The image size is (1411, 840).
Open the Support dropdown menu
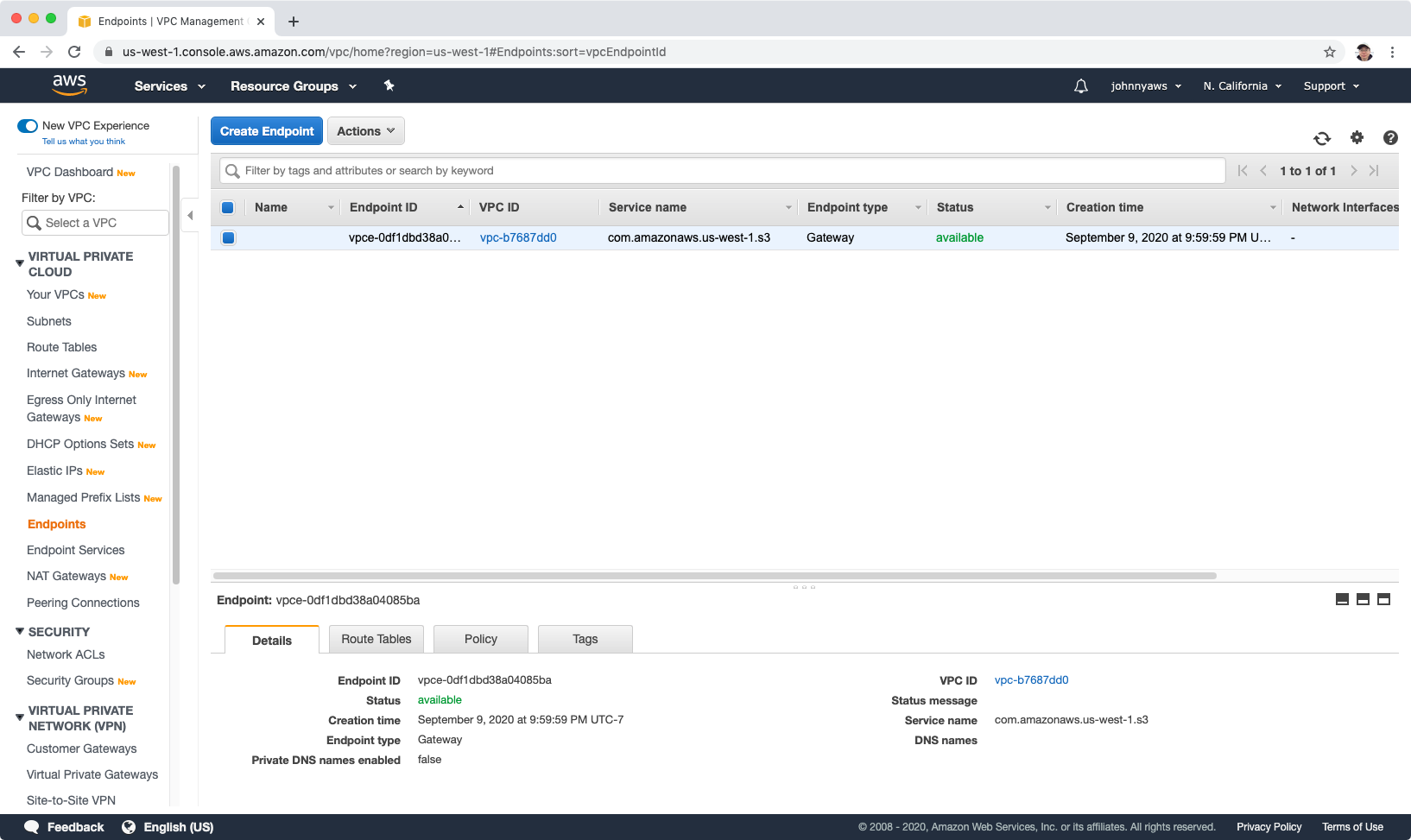(1332, 86)
